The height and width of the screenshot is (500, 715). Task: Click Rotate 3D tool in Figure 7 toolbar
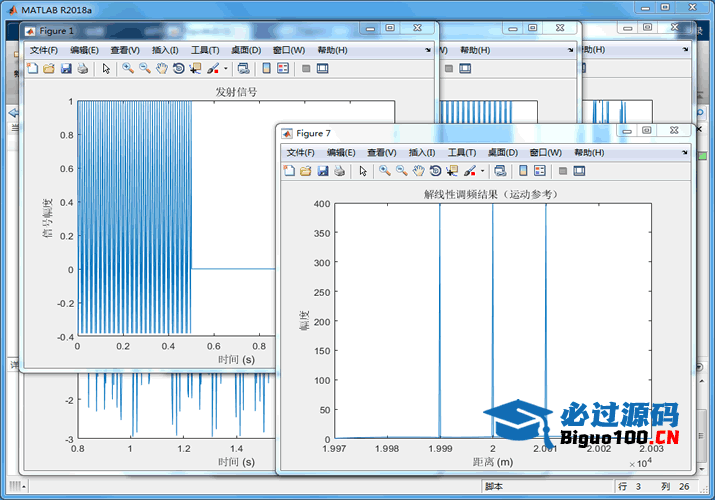tap(435, 171)
